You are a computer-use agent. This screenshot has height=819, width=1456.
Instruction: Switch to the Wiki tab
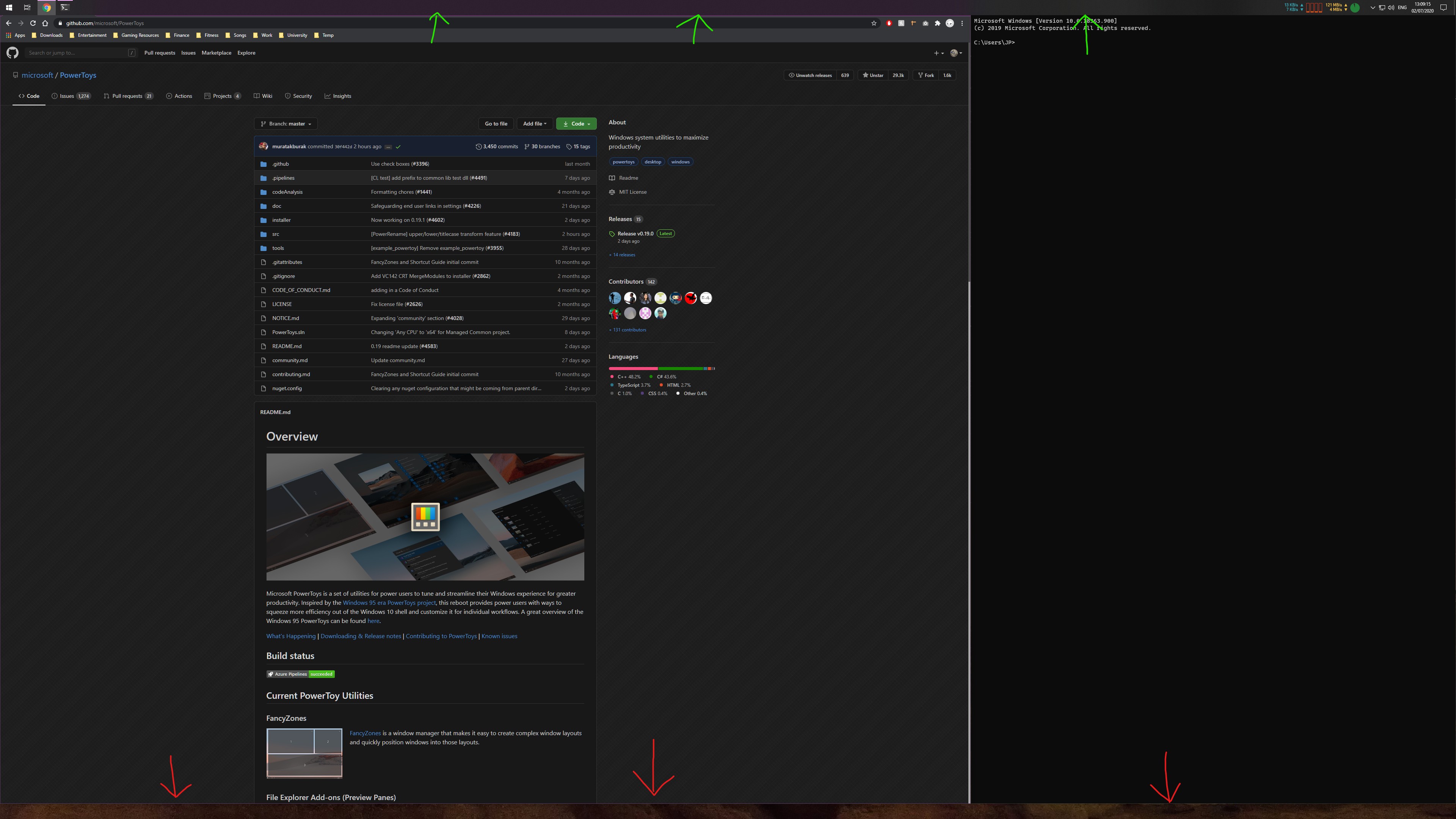264,96
